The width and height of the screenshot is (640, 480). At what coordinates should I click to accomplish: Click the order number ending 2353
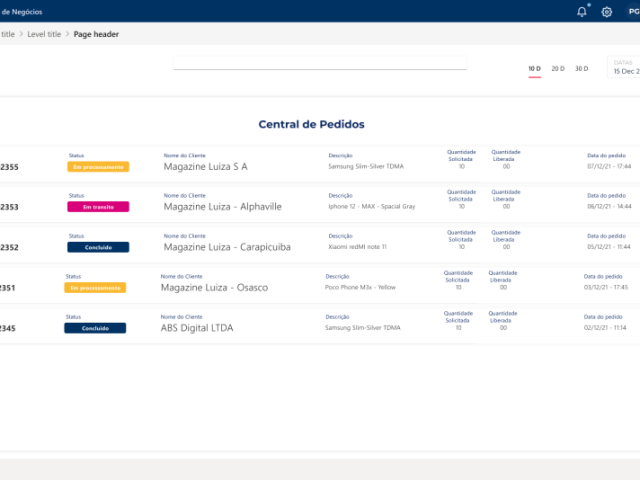(x=9, y=207)
